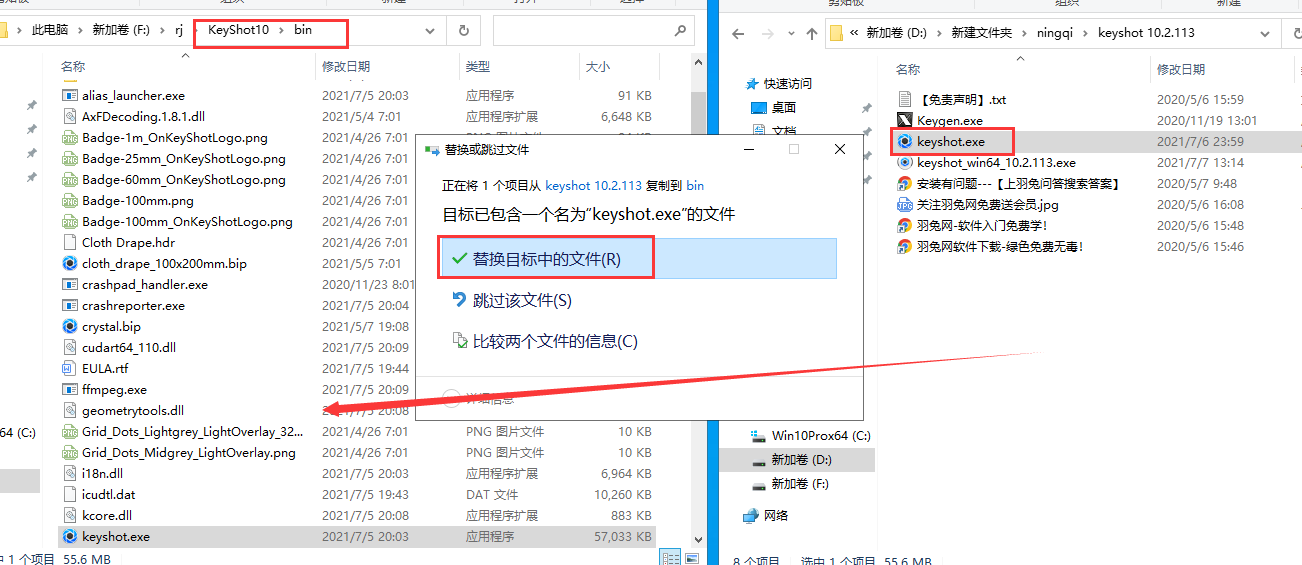Click keyshot_win64_10.2.113.exe installer icon
Viewport: 1302px width, 565px height.
[904, 163]
